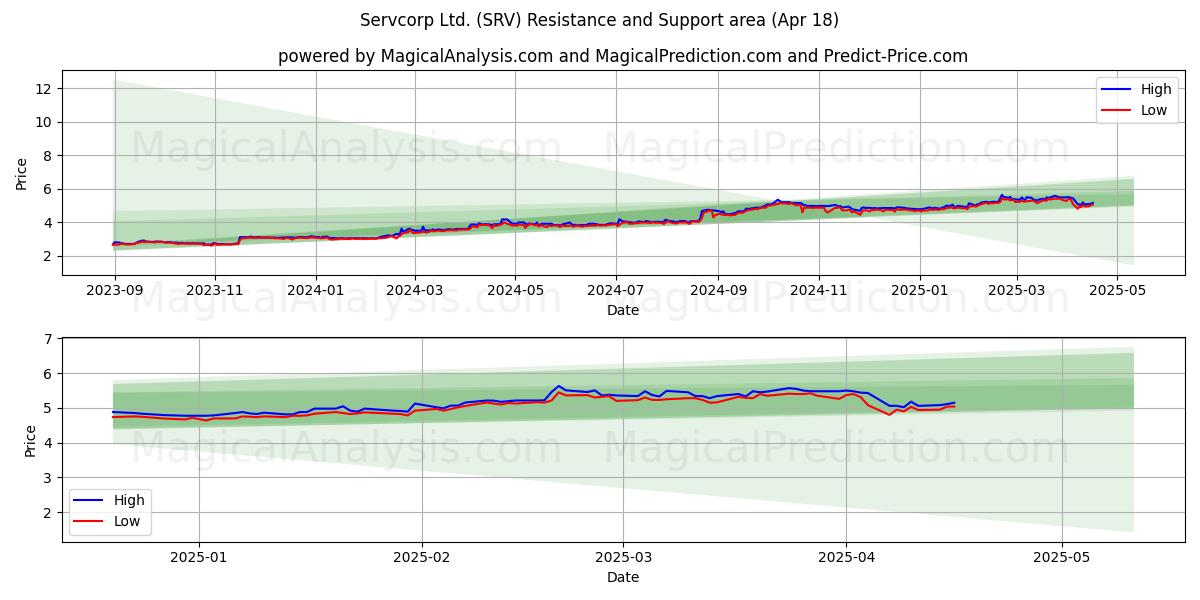Viewport: 1200px width, 600px height.
Task: Click the '2025-05' x-axis label on the top chart
Action: [x=1118, y=291]
